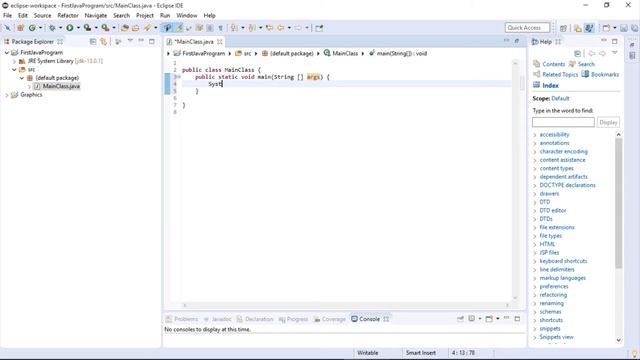Click Collapse All in Package Explorer
The width and height of the screenshot is (640, 360).
[93, 42]
